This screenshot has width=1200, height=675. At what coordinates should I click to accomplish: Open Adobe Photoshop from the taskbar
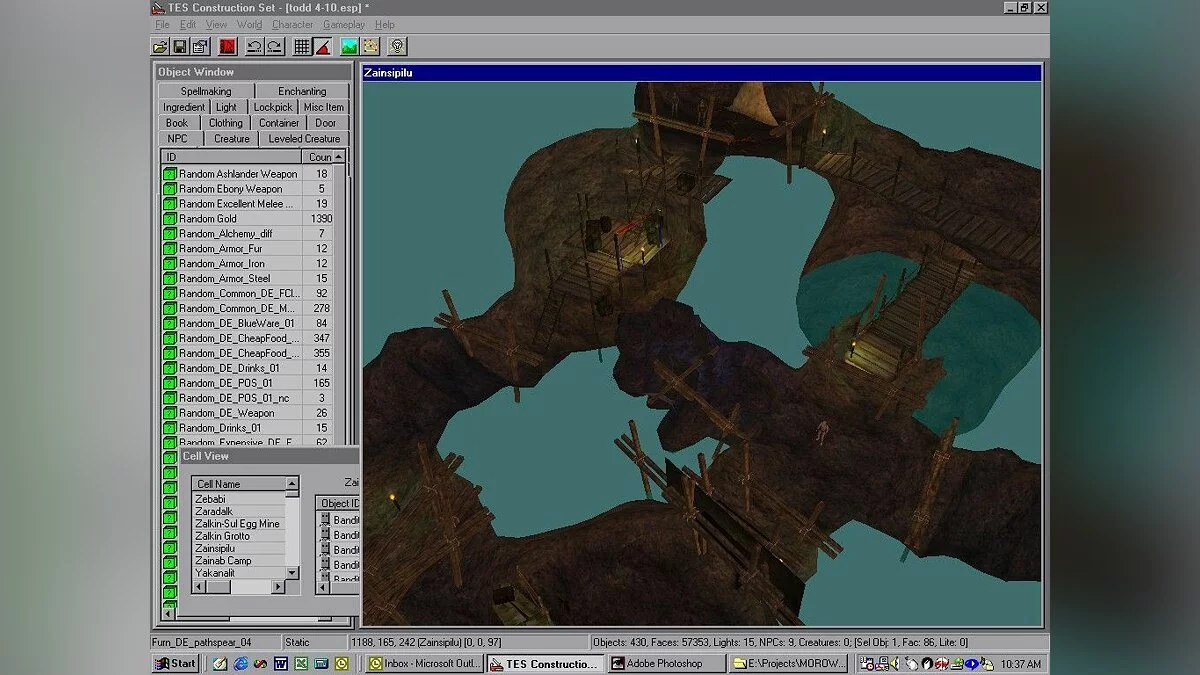pos(666,663)
